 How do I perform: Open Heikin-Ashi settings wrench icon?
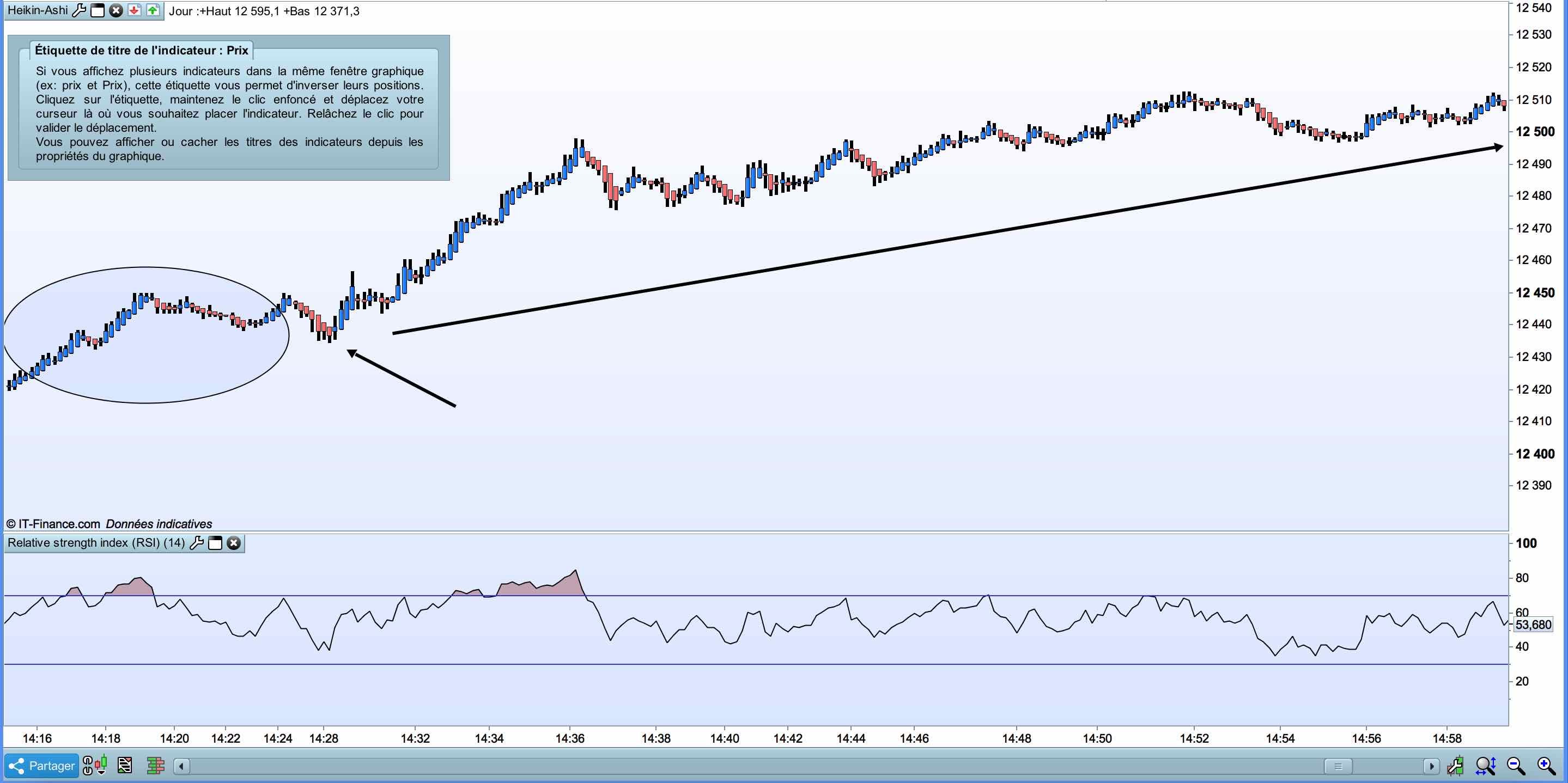pyautogui.click(x=79, y=10)
